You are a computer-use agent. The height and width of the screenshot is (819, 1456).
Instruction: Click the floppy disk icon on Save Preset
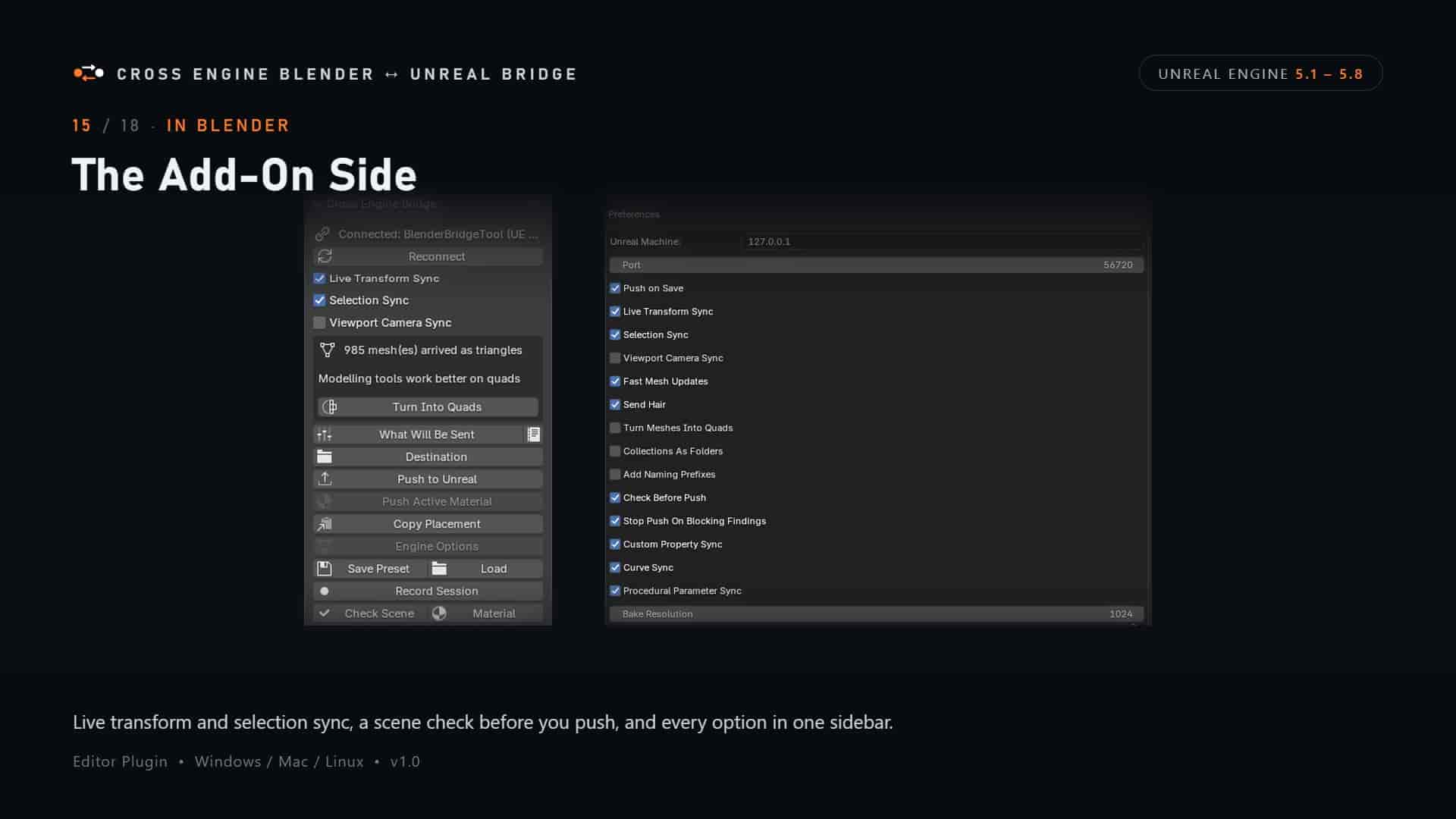point(325,569)
